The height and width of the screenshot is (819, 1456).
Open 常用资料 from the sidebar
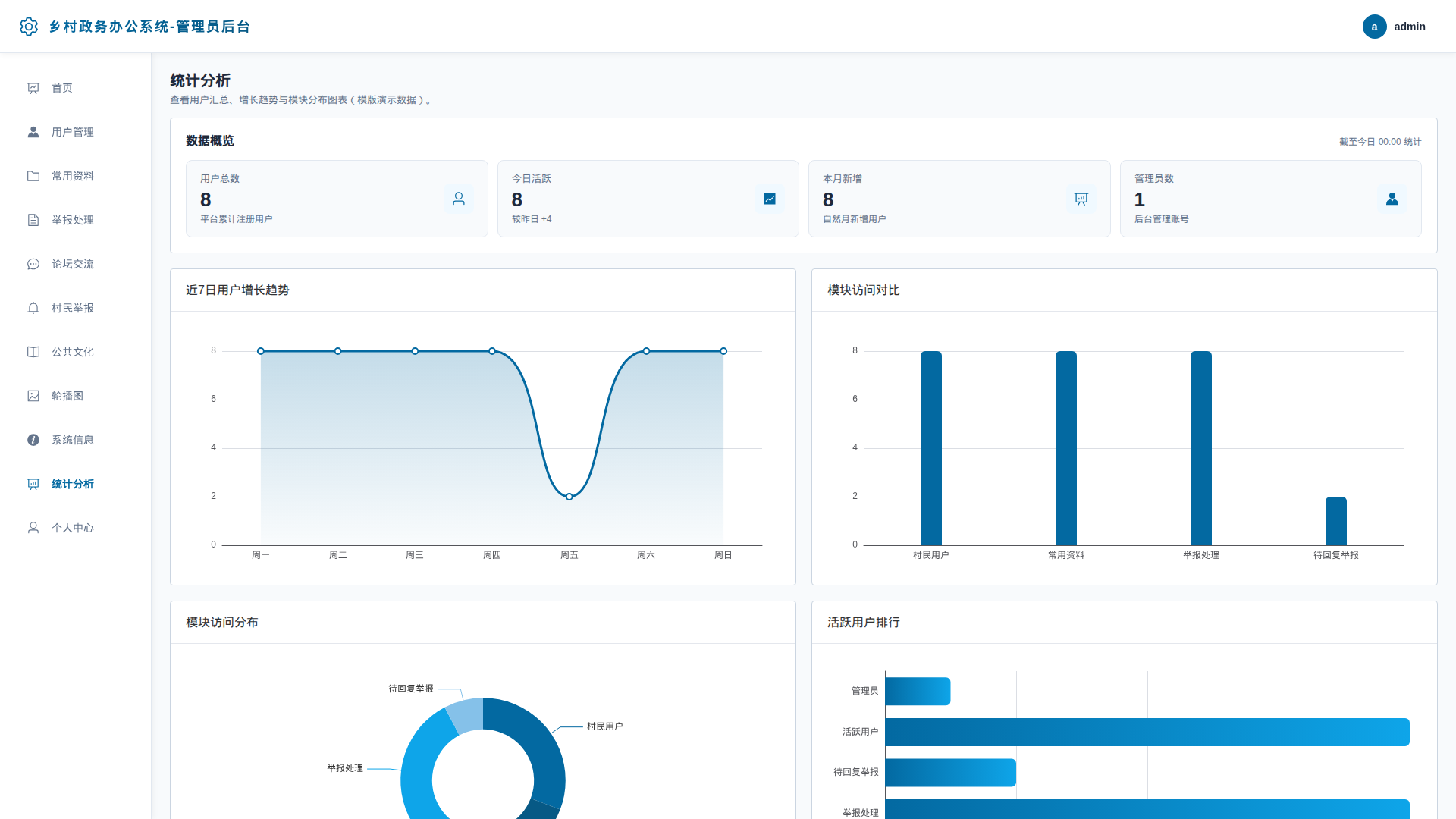[x=76, y=176]
